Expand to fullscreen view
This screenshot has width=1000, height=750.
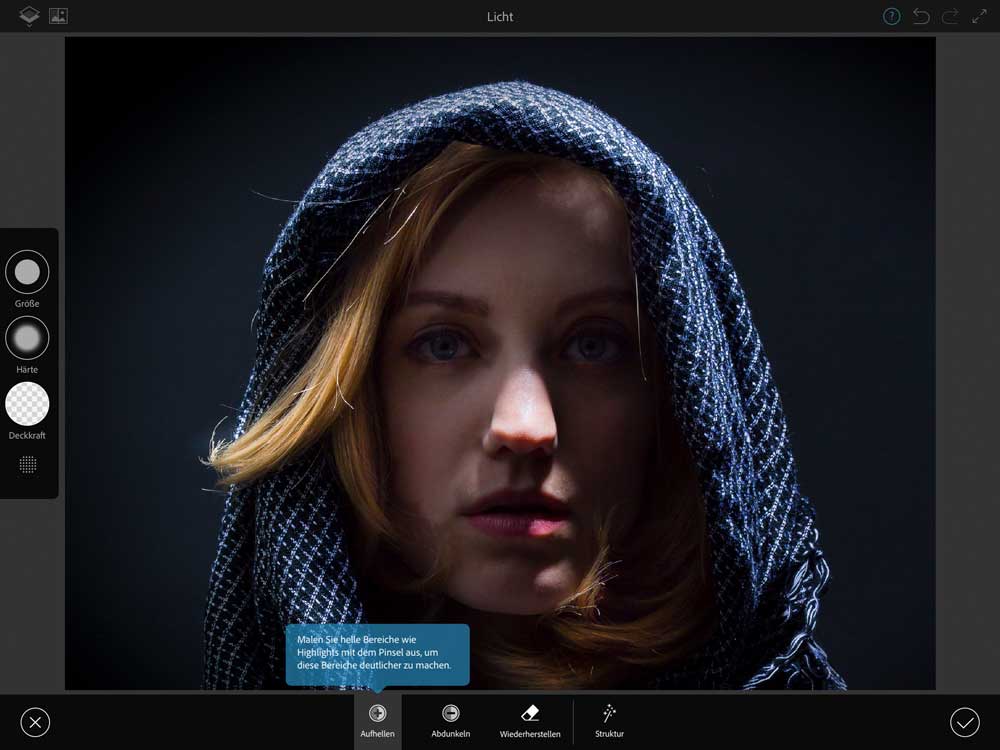click(979, 16)
